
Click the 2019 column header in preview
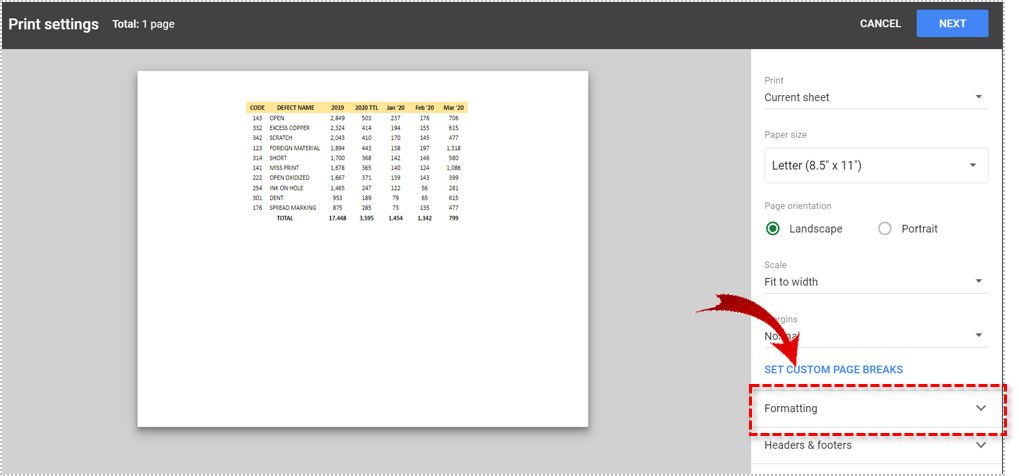[337, 107]
